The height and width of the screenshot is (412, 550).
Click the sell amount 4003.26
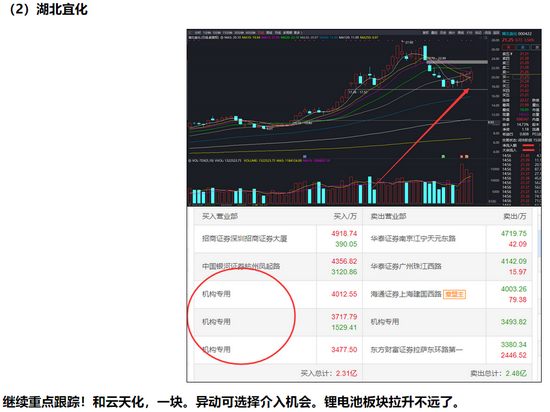(x=514, y=289)
